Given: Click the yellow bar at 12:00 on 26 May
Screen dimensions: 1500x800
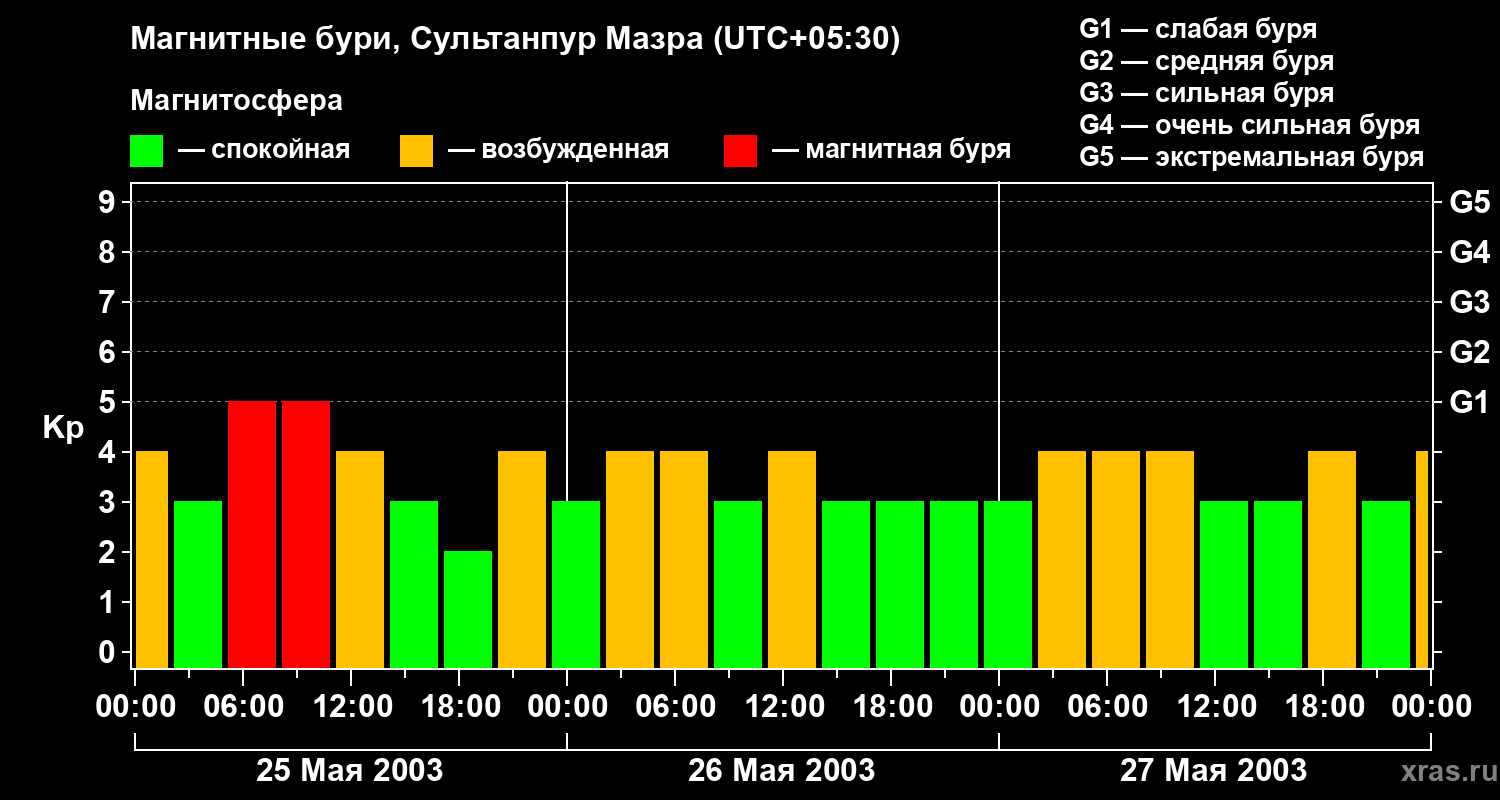Looking at the screenshot, I should pyautogui.click(x=792, y=560).
